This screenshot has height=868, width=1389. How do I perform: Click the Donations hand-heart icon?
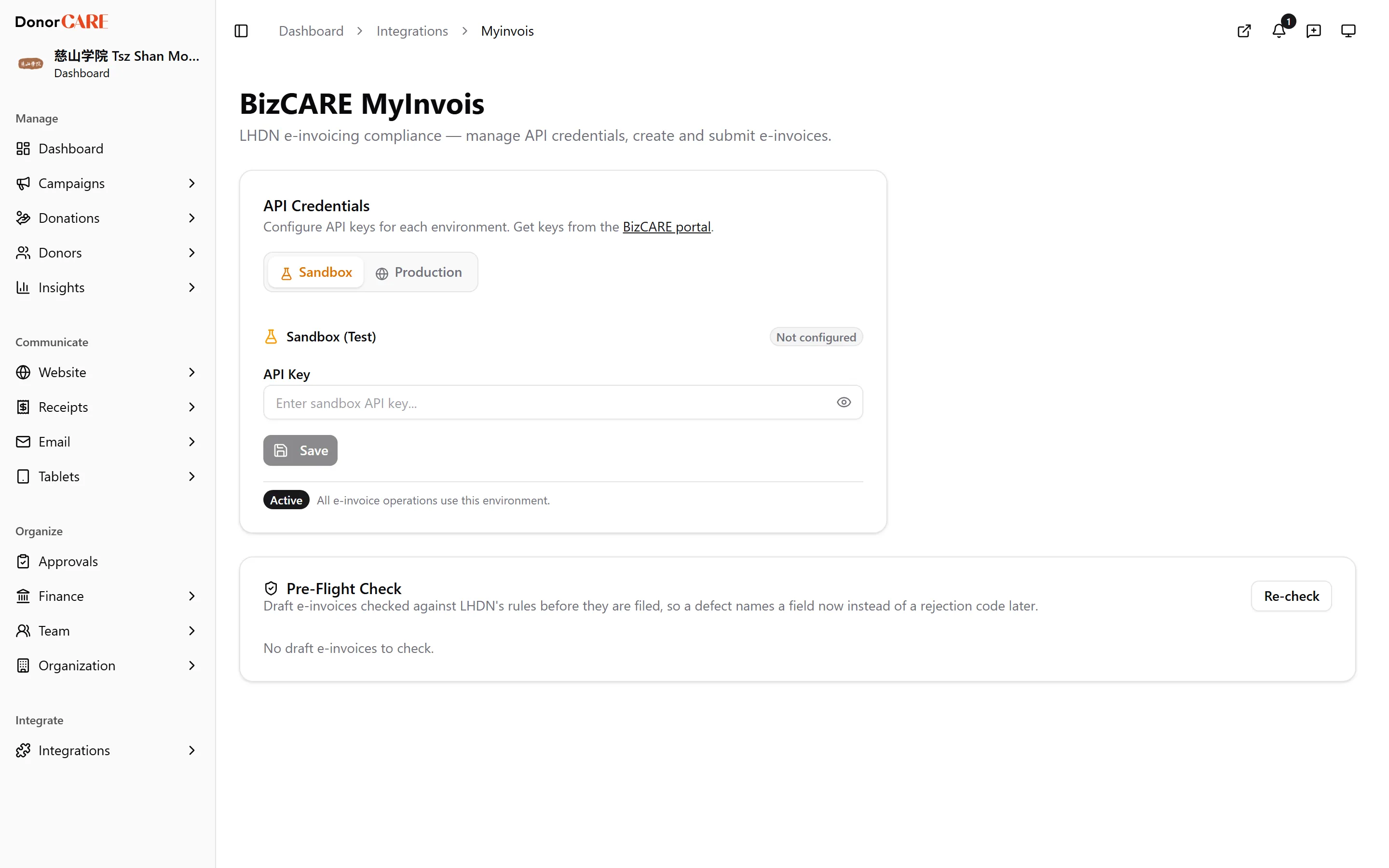point(23,218)
